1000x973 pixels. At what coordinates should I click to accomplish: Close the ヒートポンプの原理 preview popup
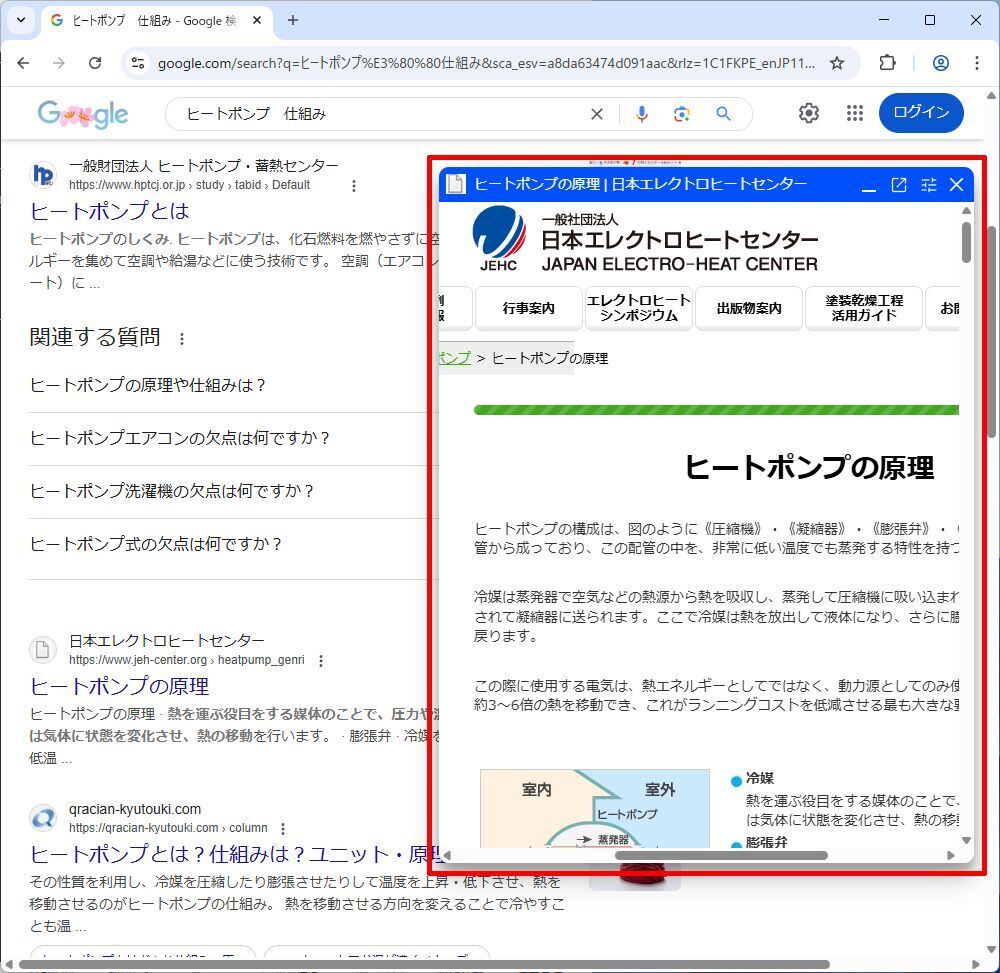coord(956,185)
